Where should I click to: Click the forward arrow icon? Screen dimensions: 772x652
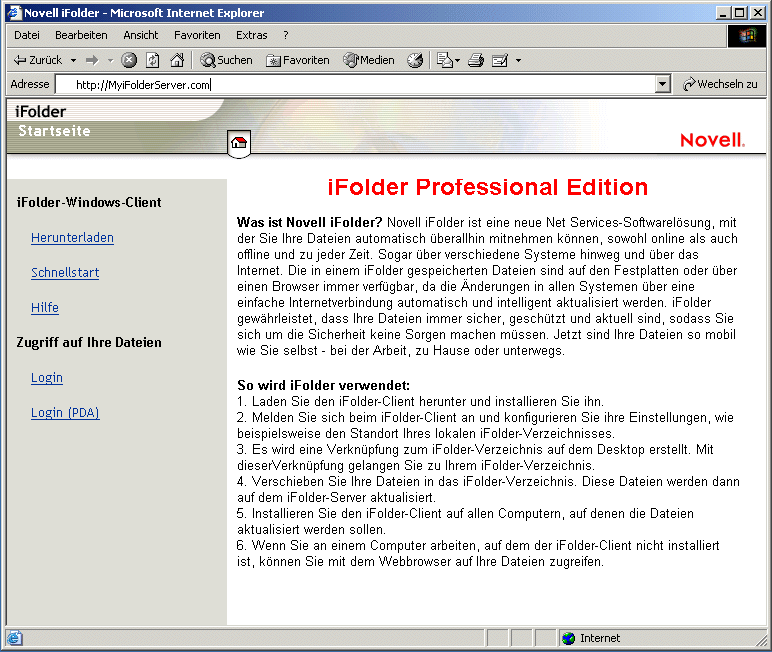pyautogui.click(x=92, y=61)
